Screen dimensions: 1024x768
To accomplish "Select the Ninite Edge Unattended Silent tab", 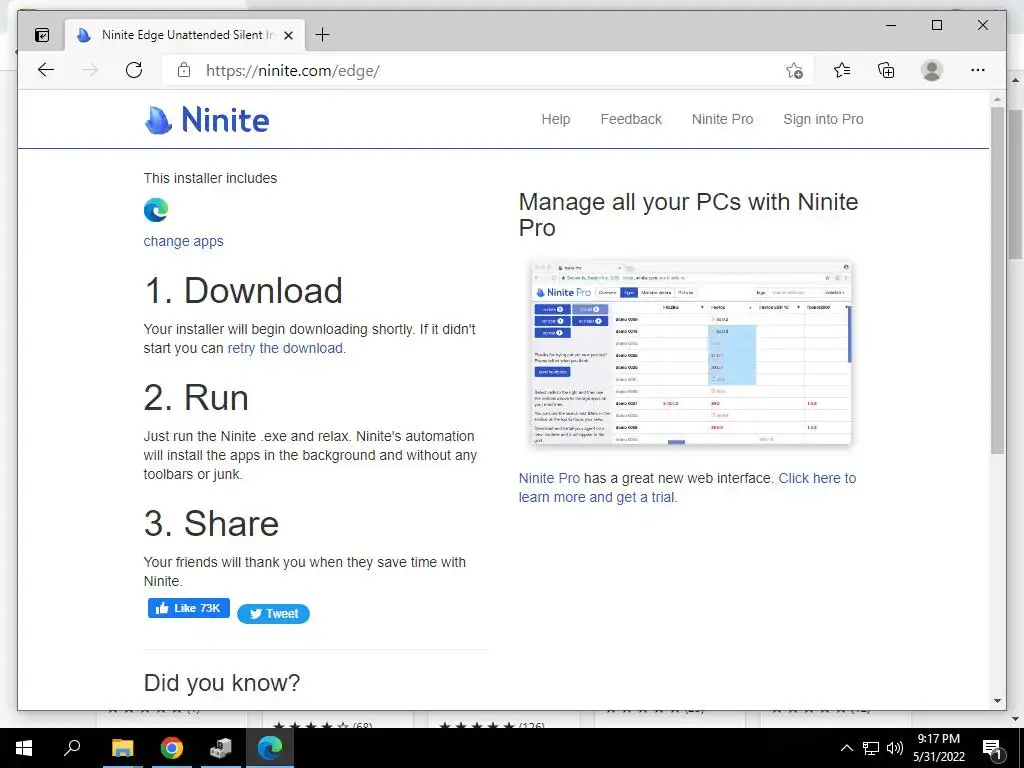I will 185,35.
